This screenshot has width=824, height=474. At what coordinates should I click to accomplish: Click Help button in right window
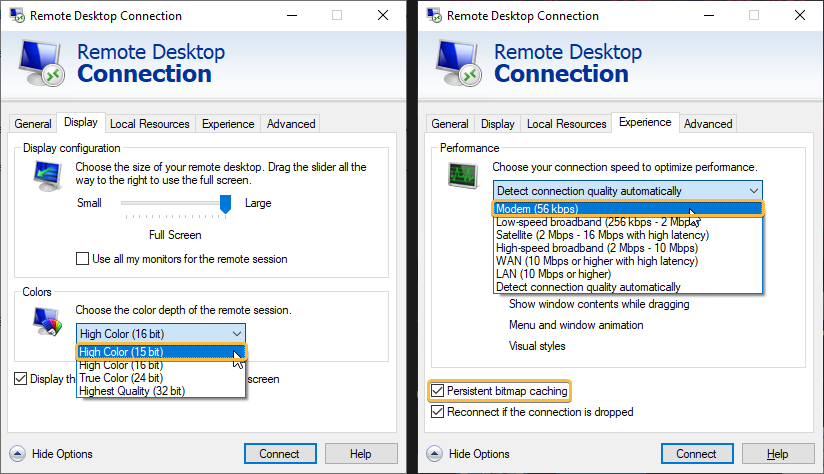[778, 454]
